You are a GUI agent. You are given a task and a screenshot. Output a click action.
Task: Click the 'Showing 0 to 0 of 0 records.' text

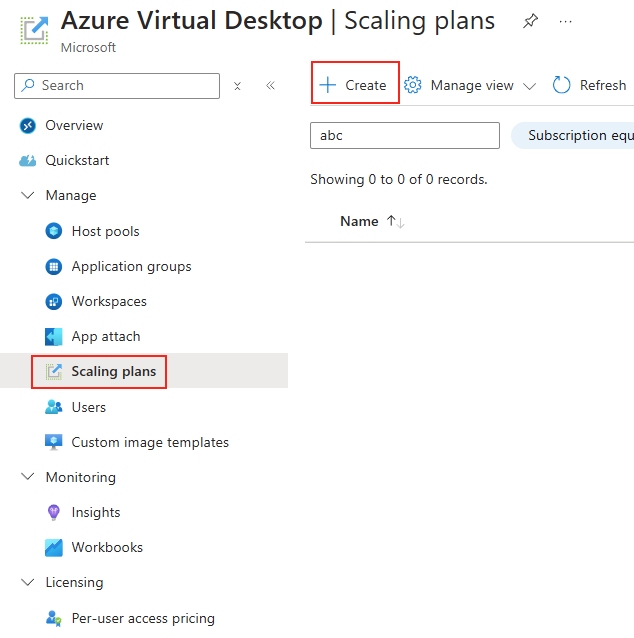click(x=399, y=179)
